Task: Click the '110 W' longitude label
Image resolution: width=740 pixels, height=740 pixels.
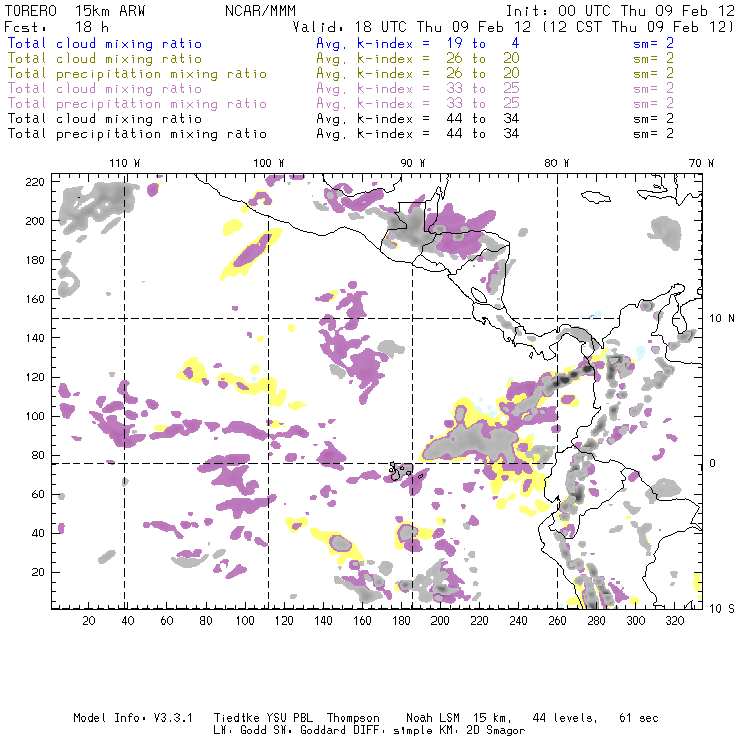Action: (125, 163)
